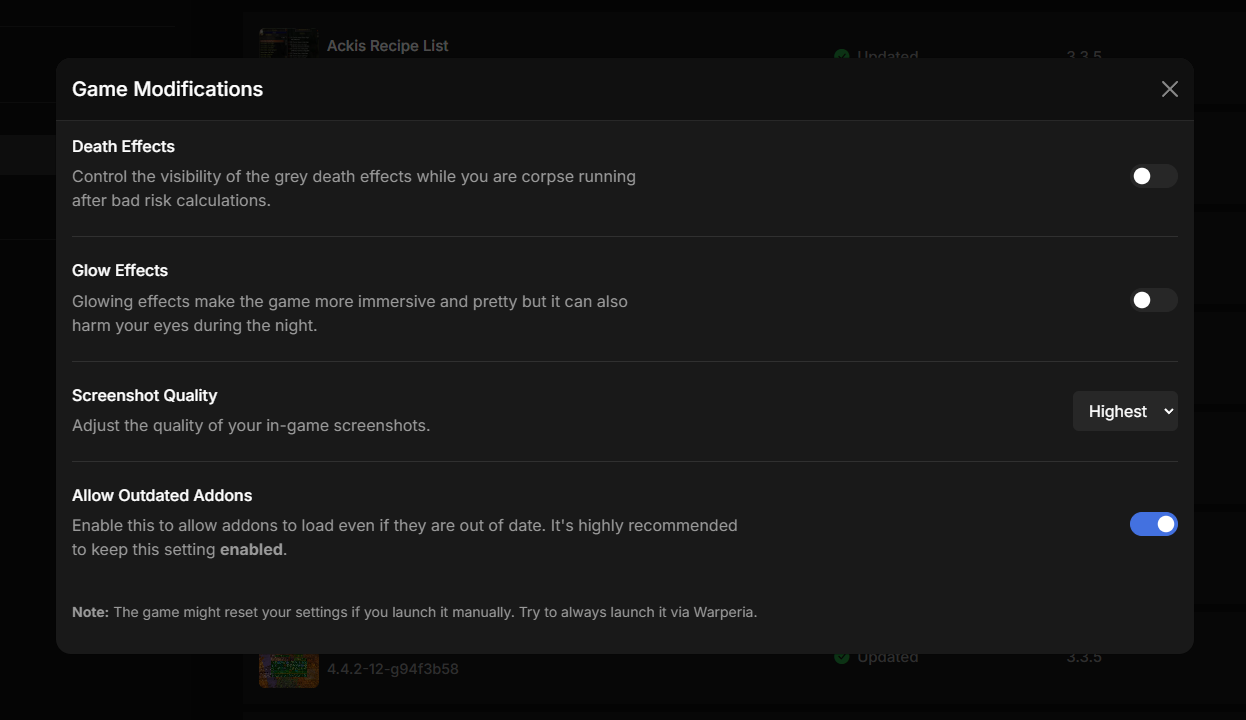Click the Screenshot Quality heading
Viewport: 1246px width, 720px height.
point(144,395)
